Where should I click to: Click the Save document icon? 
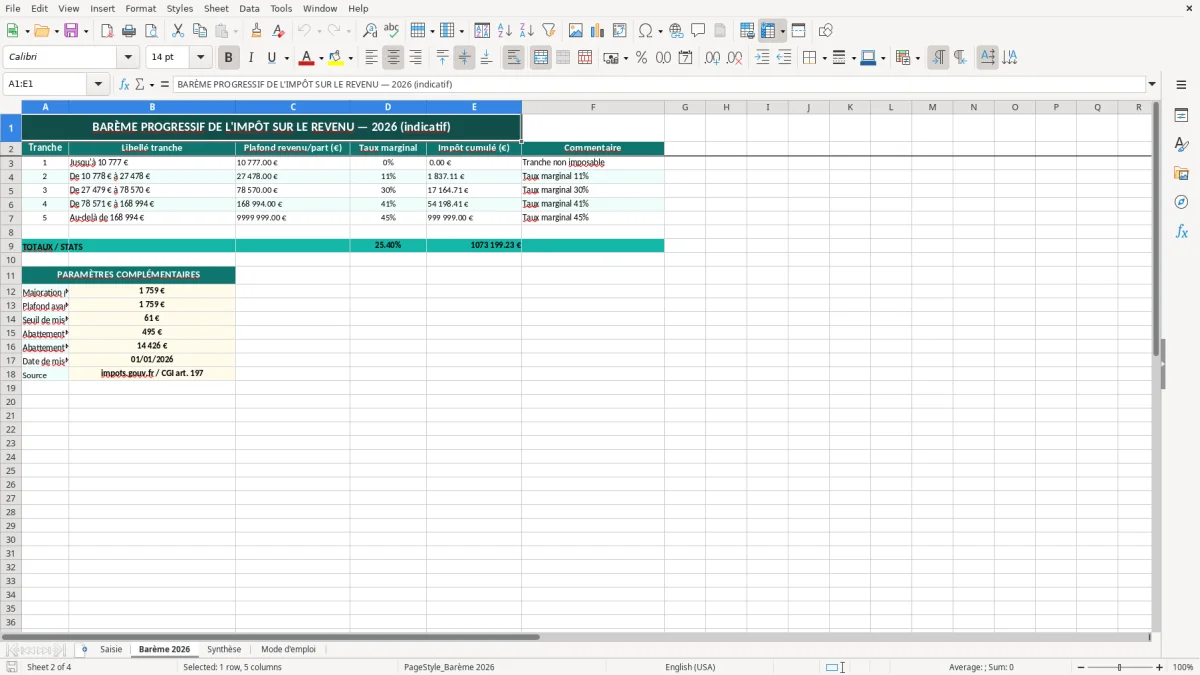click(71, 31)
